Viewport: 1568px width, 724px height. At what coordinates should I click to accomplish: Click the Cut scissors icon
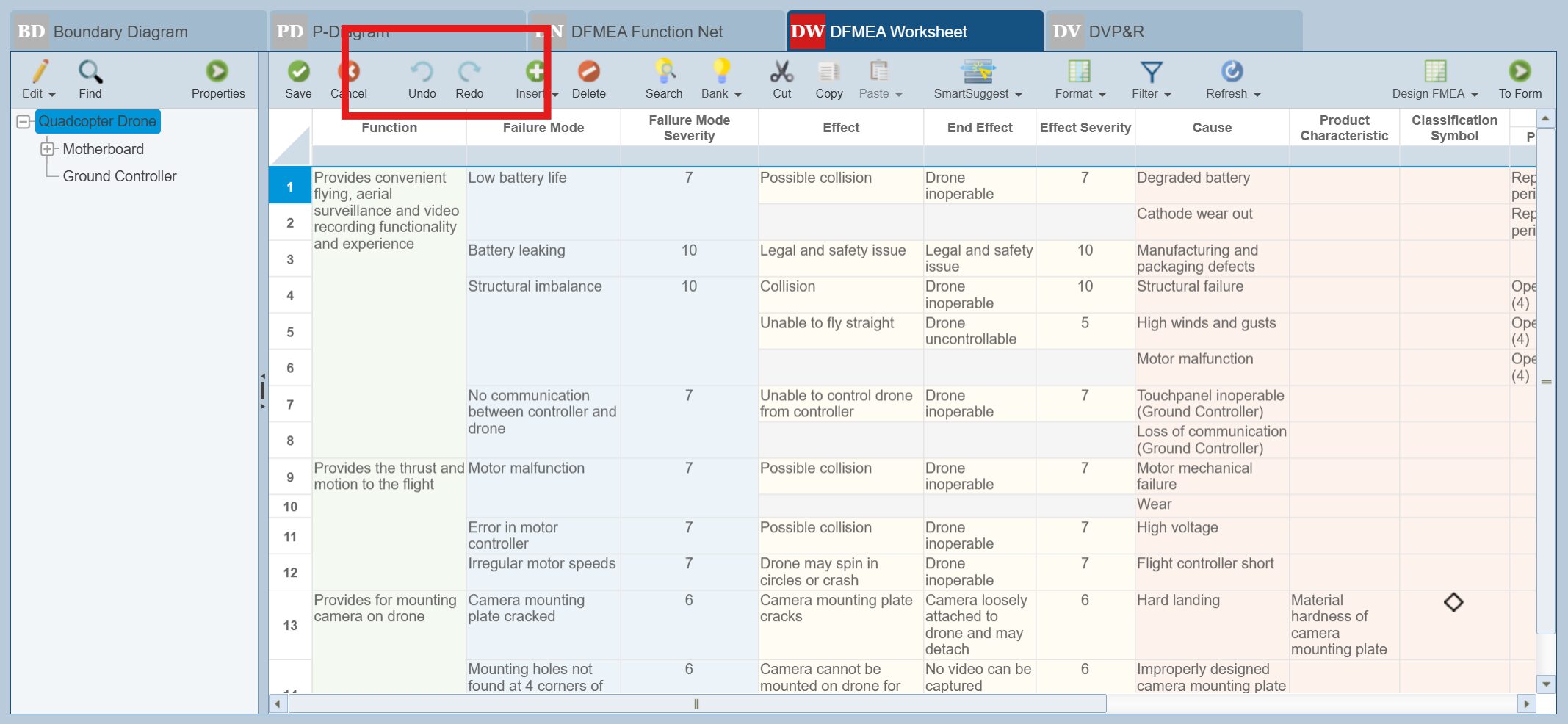pos(781,72)
